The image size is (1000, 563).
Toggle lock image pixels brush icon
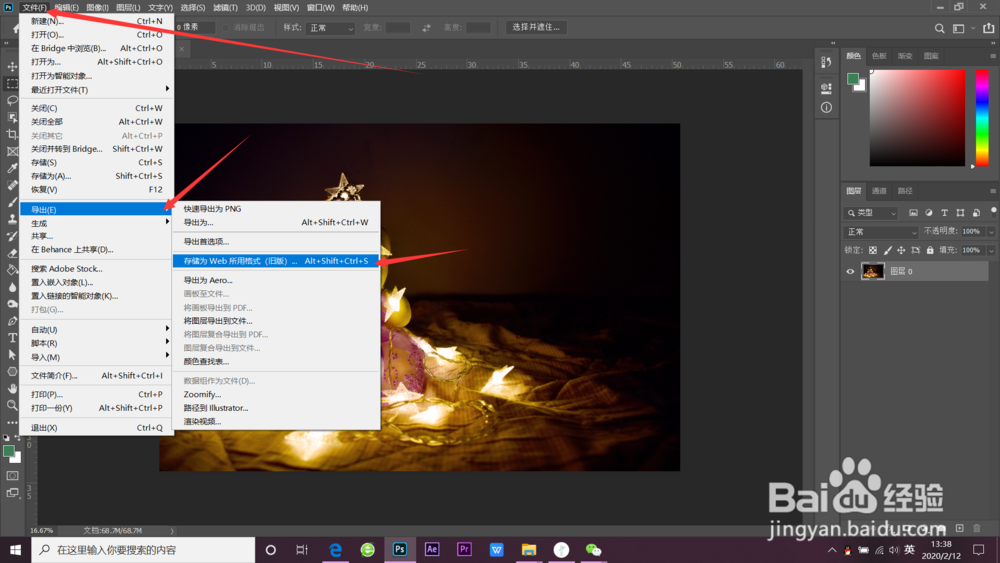coord(887,251)
